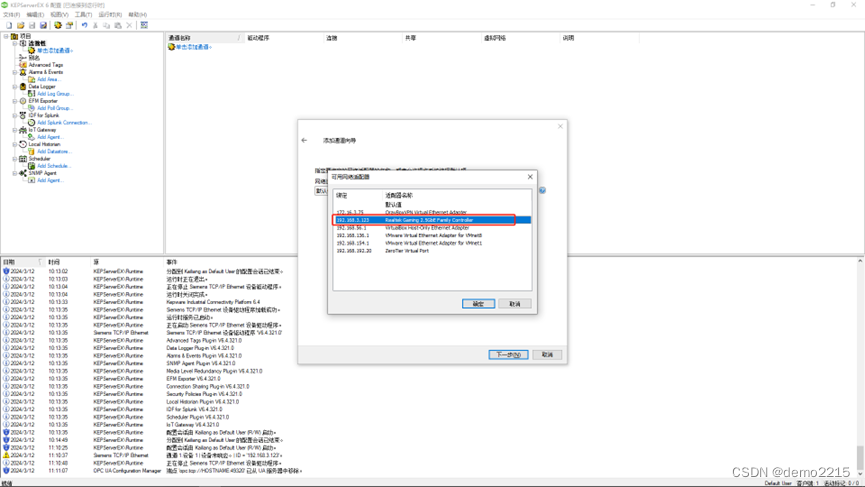Confirm adapter selection with the 确定 button

pyautogui.click(x=478, y=304)
